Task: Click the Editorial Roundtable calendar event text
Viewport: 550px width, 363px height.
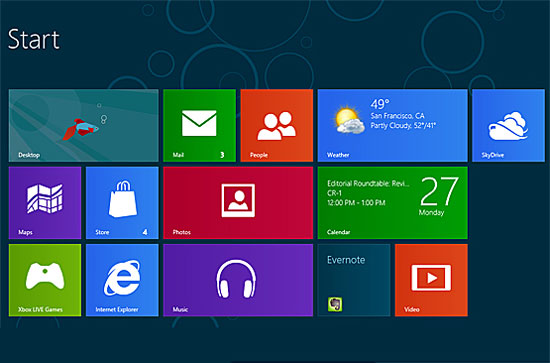Action: tap(368, 183)
